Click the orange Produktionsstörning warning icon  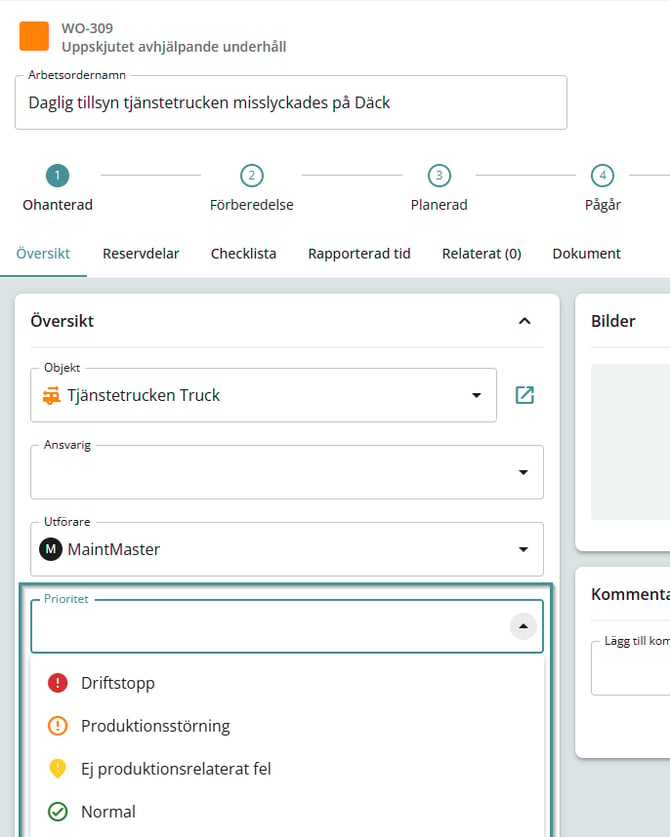click(x=58, y=726)
